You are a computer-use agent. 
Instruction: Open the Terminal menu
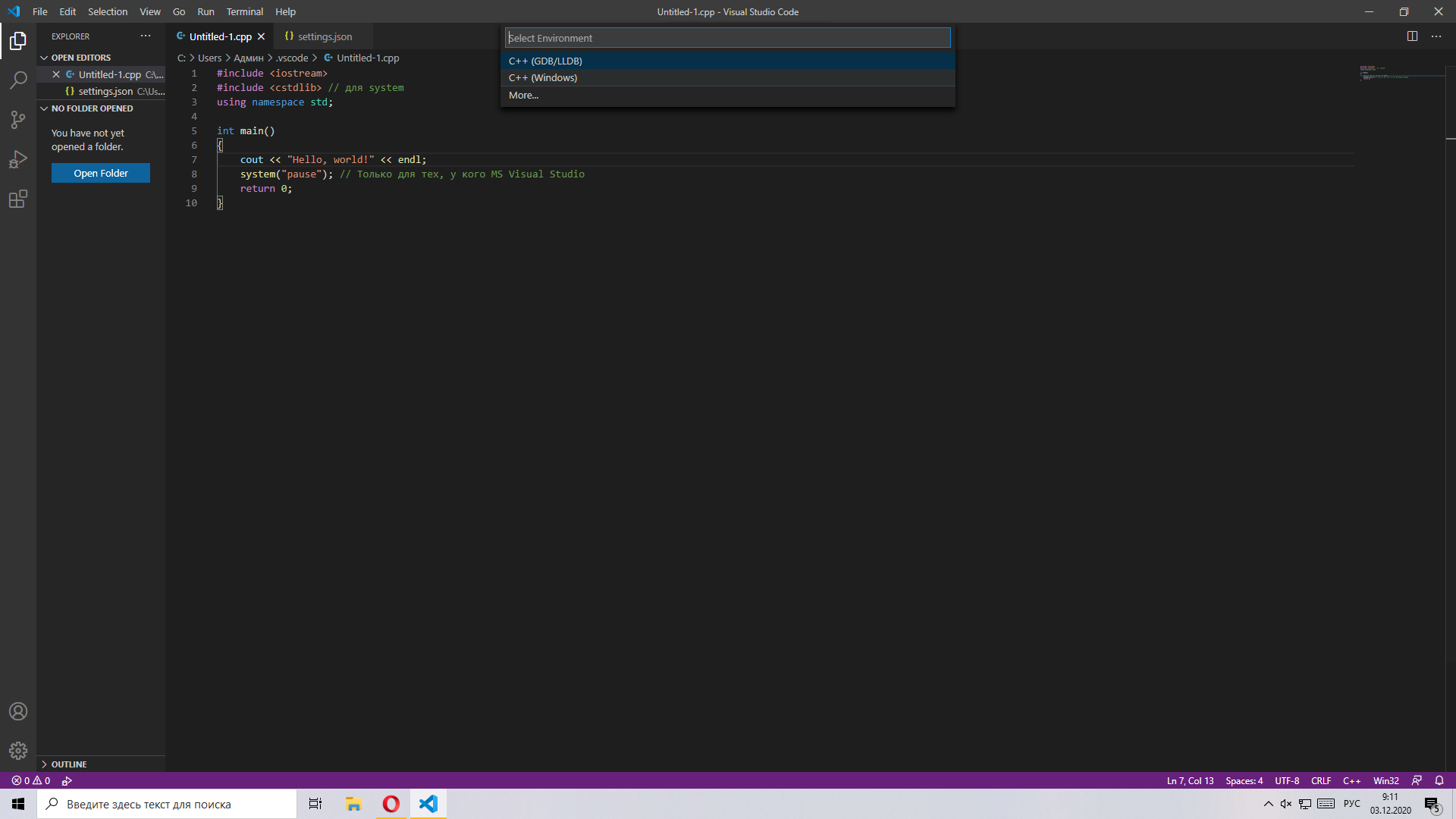click(x=245, y=11)
